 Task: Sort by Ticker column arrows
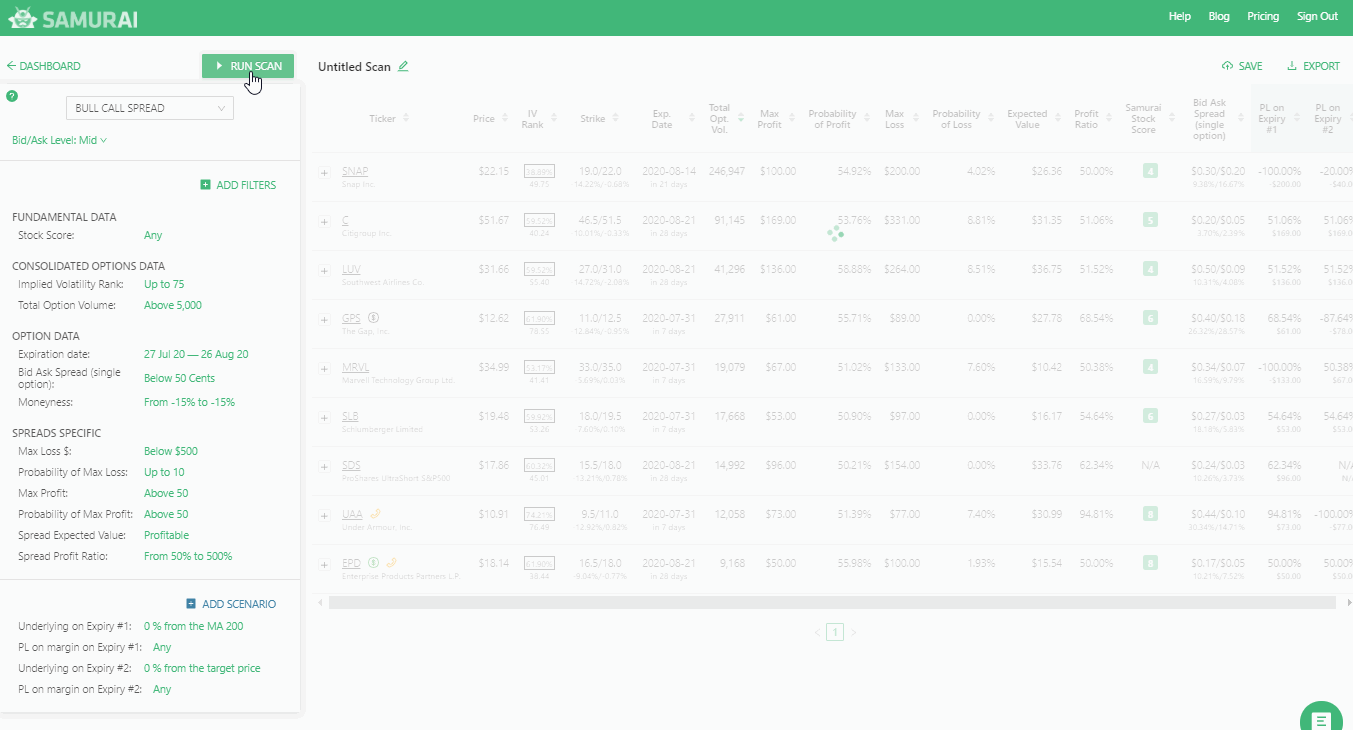(406, 119)
